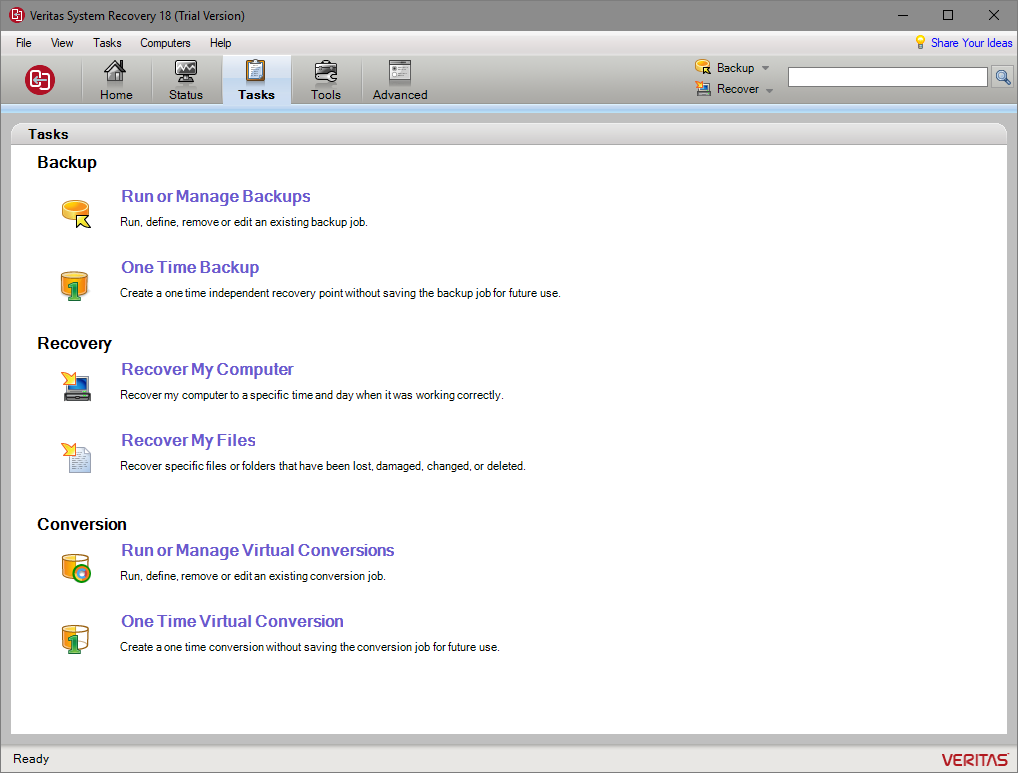Focus the search input field
This screenshot has height=773, width=1018.
888,77
